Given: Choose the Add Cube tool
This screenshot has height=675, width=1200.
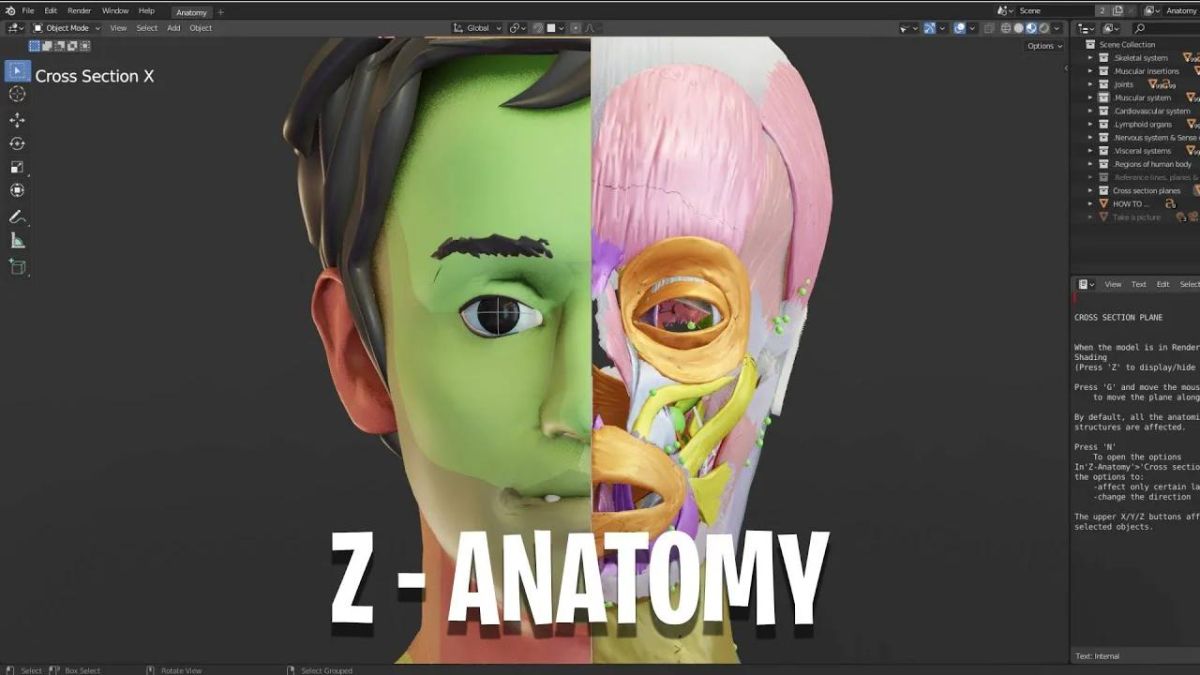Looking at the screenshot, I should (x=17, y=266).
